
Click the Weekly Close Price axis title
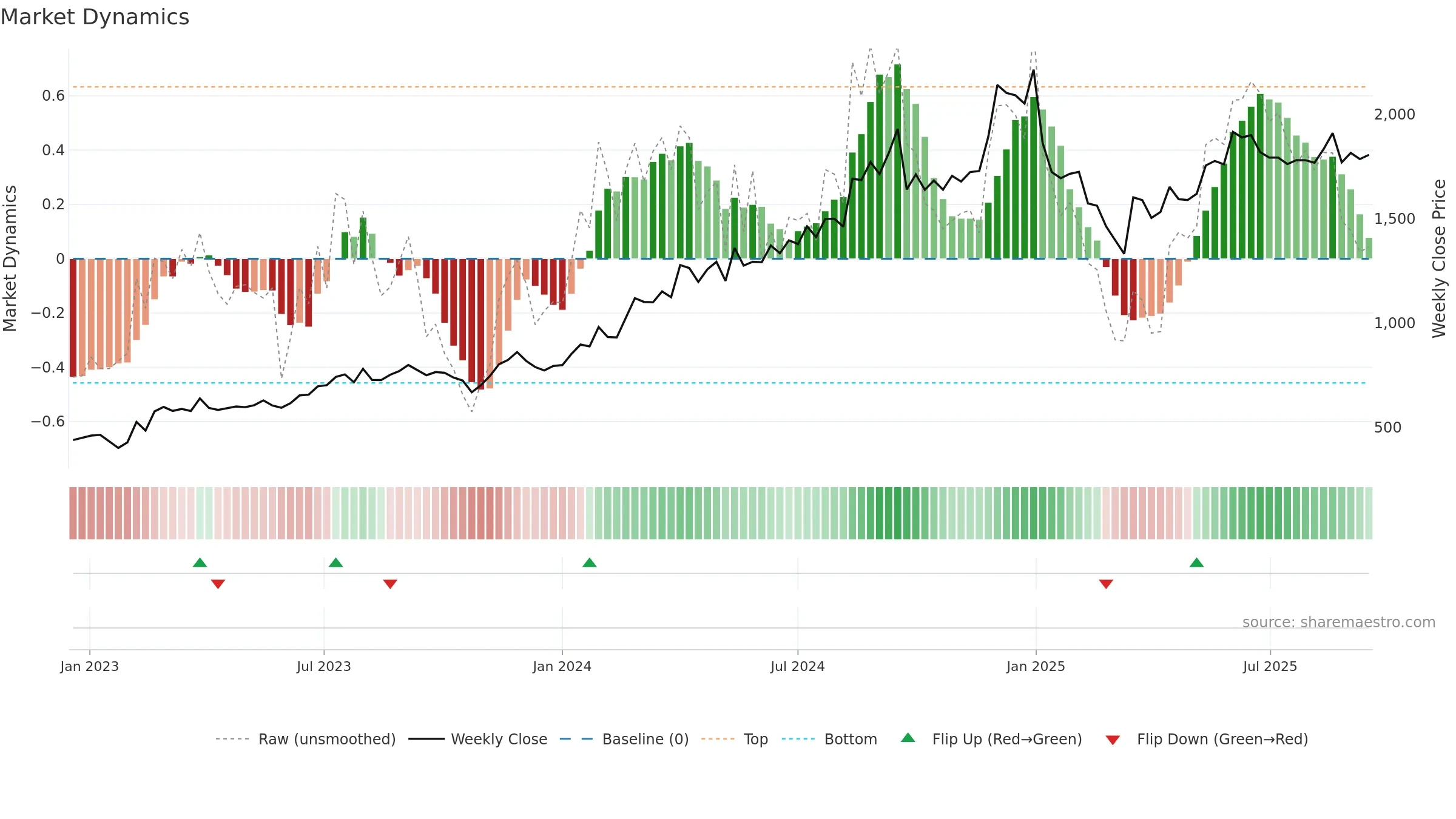pyautogui.click(x=1439, y=258)
